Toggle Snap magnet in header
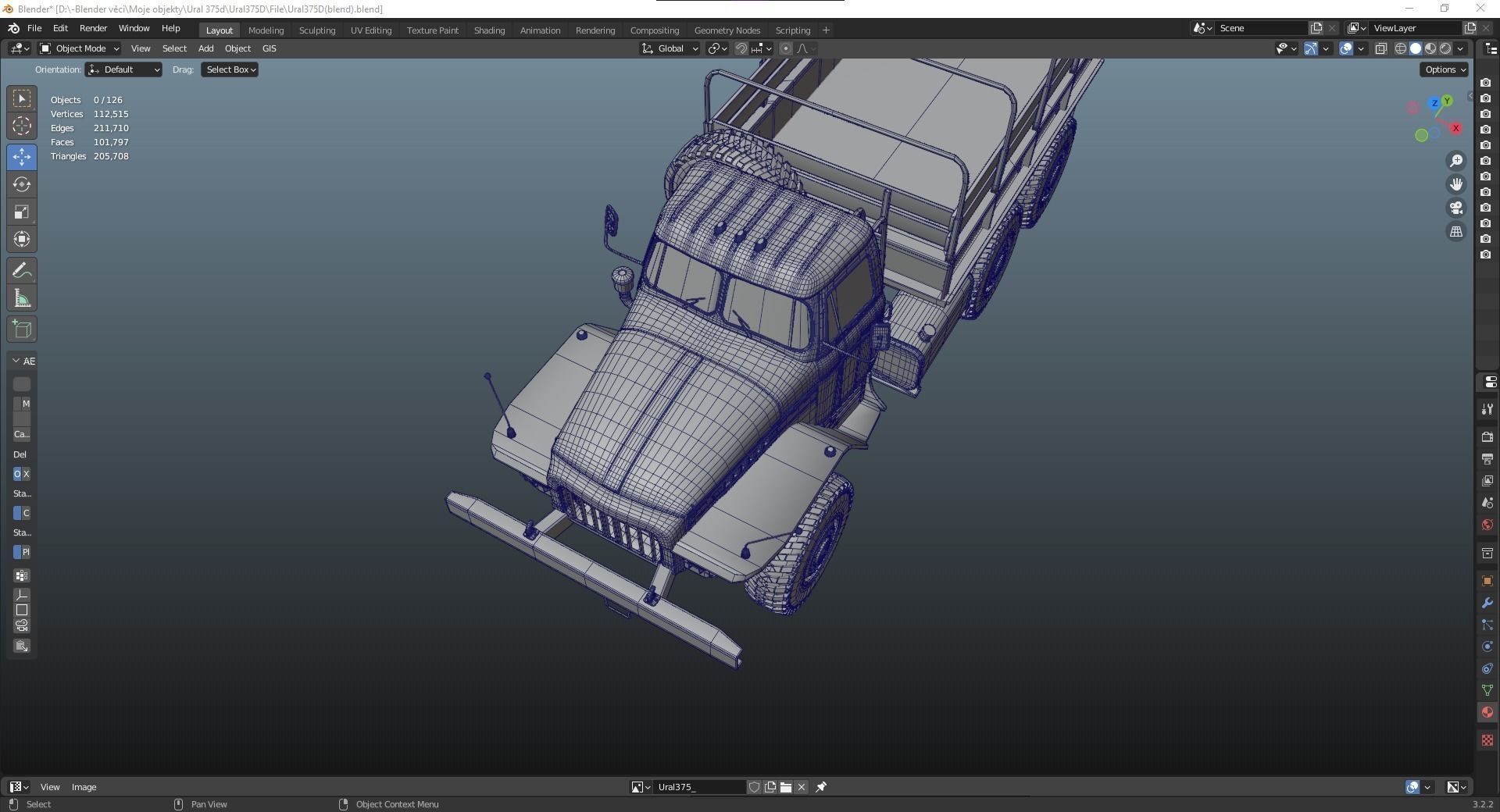 [741, 48]
